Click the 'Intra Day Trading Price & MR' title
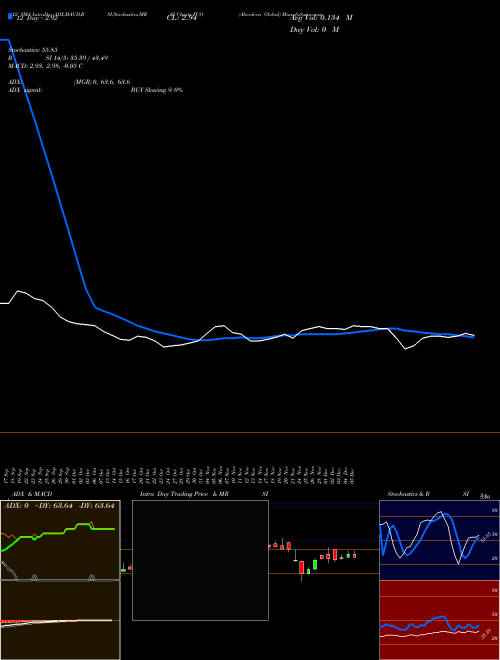This screenshot has height=660, width=500. coord(185,494)
